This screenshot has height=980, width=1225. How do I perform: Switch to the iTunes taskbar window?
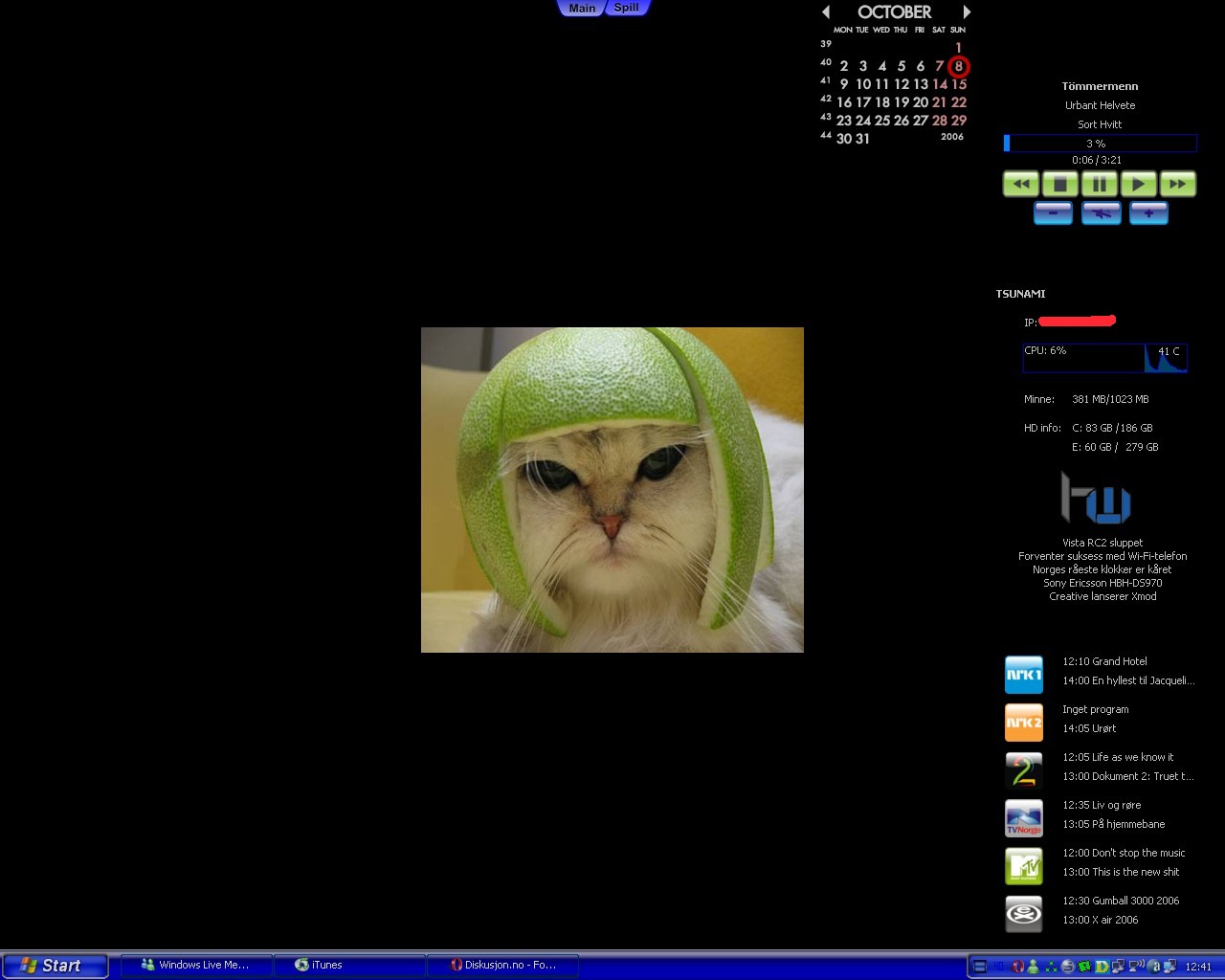pos(348,965)
